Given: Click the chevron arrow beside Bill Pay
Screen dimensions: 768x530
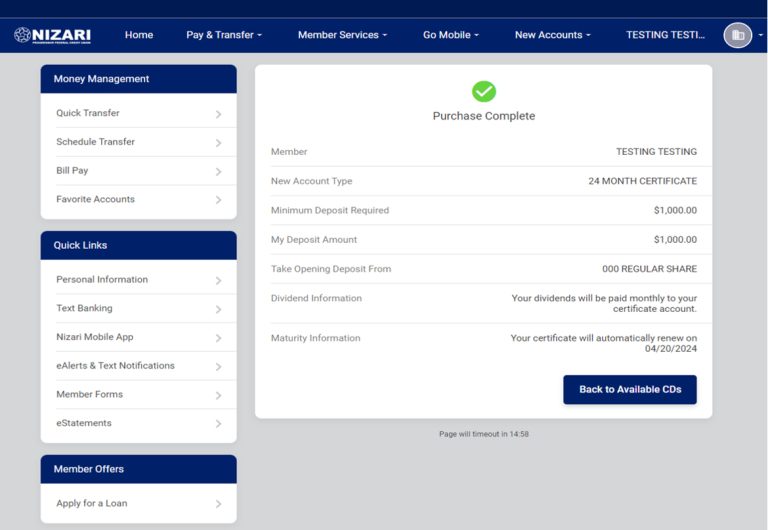Looking at the screenshot, I should pos(218,172).
